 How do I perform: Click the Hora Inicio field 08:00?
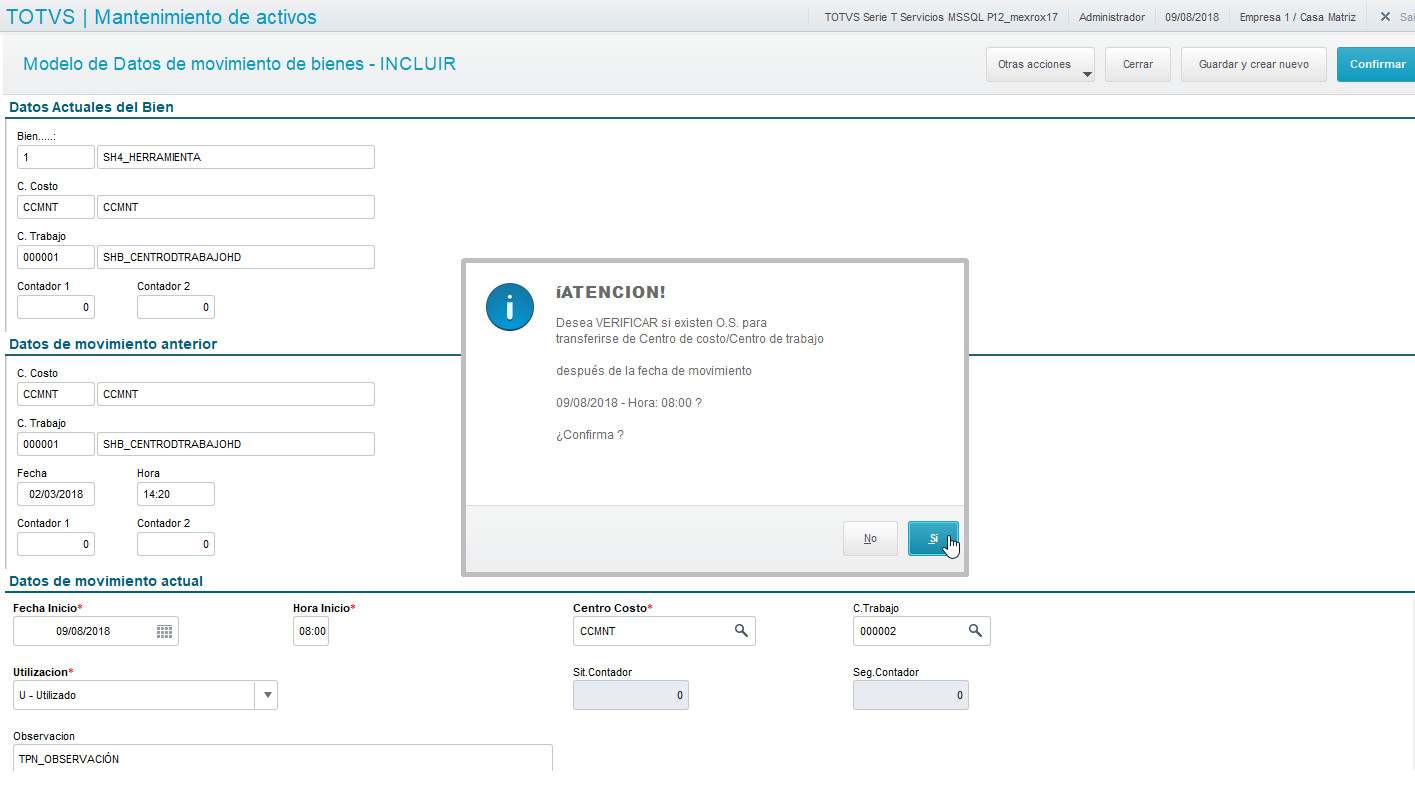click(x=311, y=631)
